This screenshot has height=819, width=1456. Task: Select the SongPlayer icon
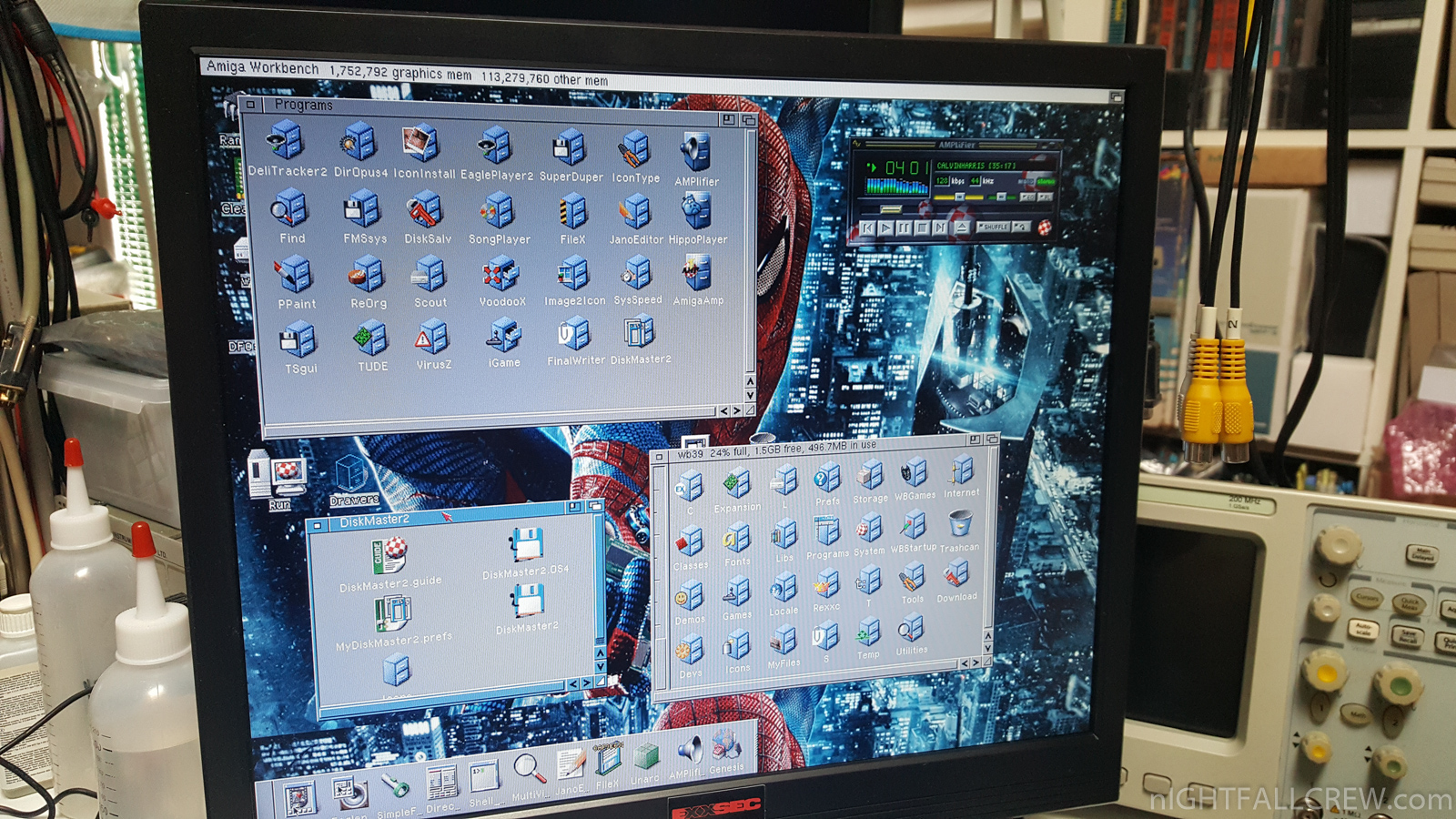[499, 211]
